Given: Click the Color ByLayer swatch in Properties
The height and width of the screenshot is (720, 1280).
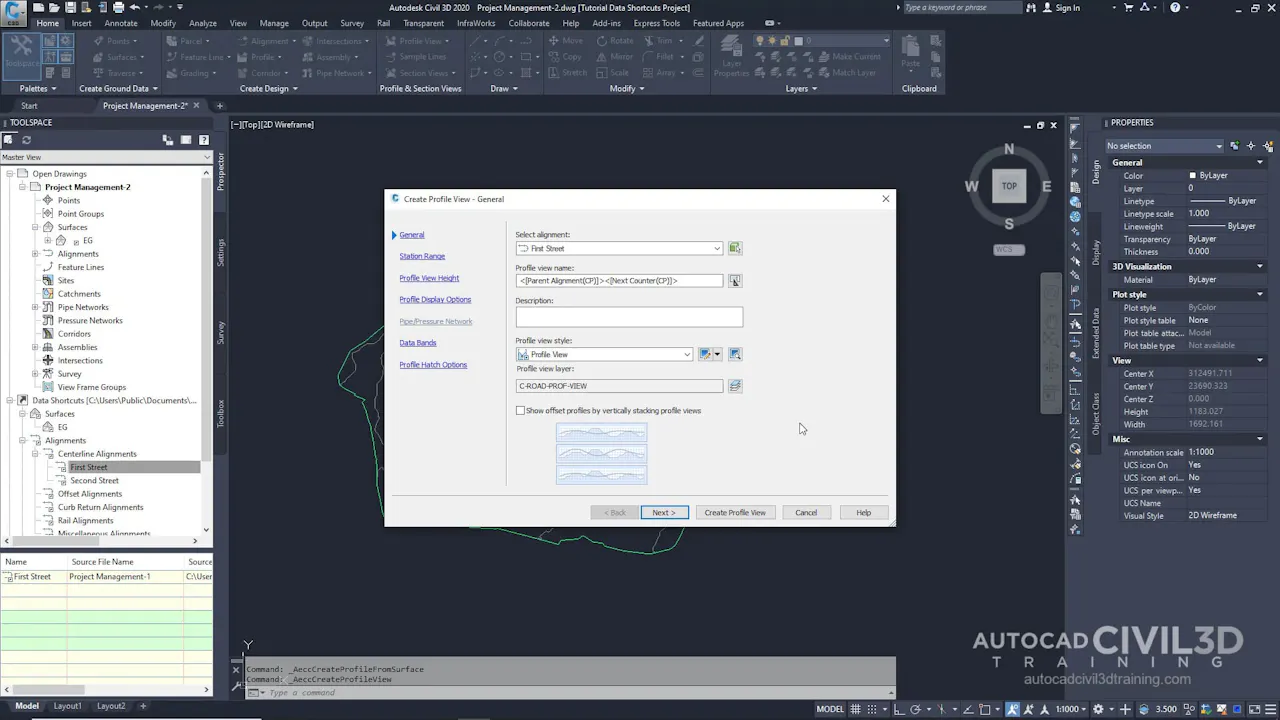Looking at the screenshot, I should pos(1193,175).
